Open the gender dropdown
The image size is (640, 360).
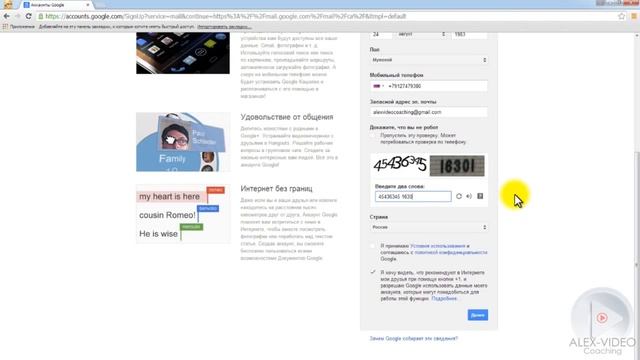429,60
